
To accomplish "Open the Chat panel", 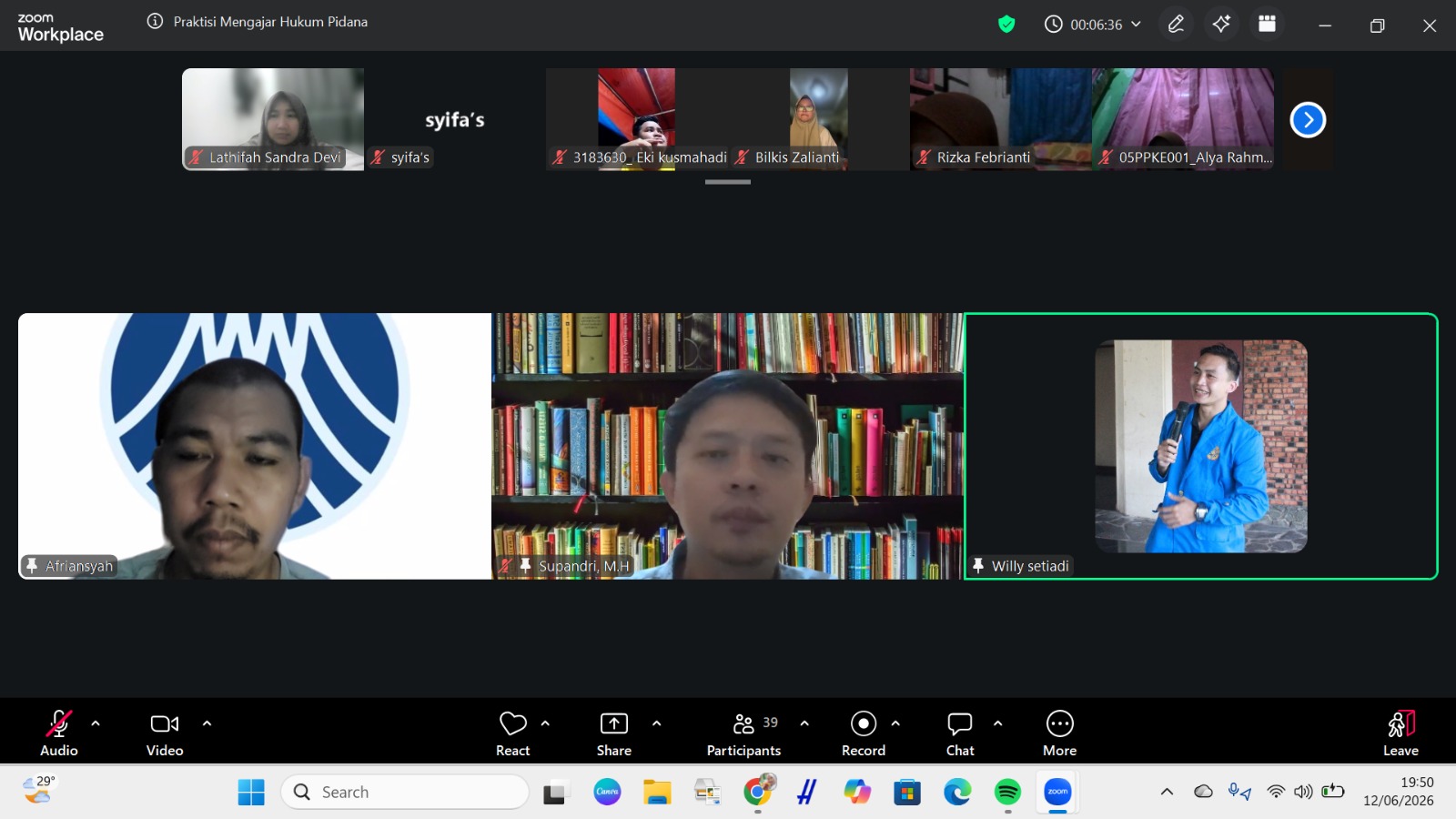I will pyautogui.click(x=960, y=733).
